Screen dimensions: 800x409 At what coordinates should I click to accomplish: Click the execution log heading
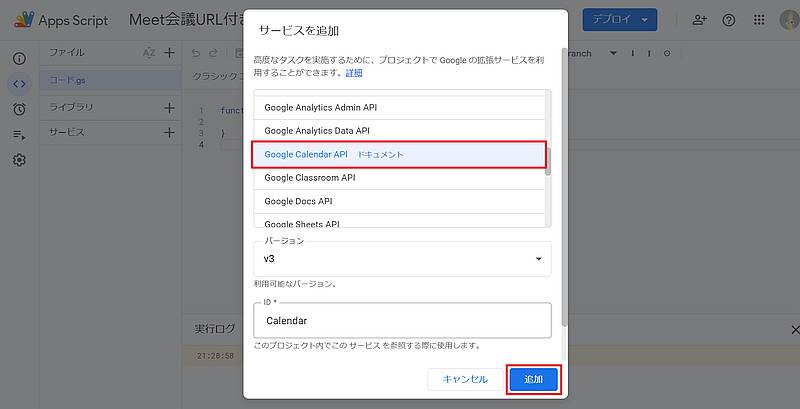coord(214,329)
